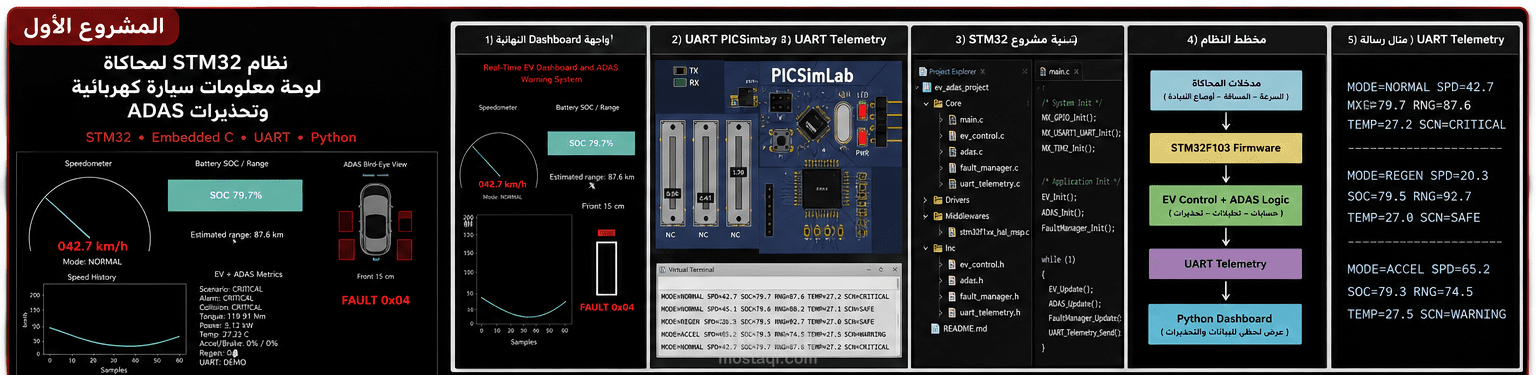The image size is (1536, 375).
Task: Click 'MODE=ACCEL SPD=65.2' in UART Telemetry message panel
Action: [x=1418, y=269]
